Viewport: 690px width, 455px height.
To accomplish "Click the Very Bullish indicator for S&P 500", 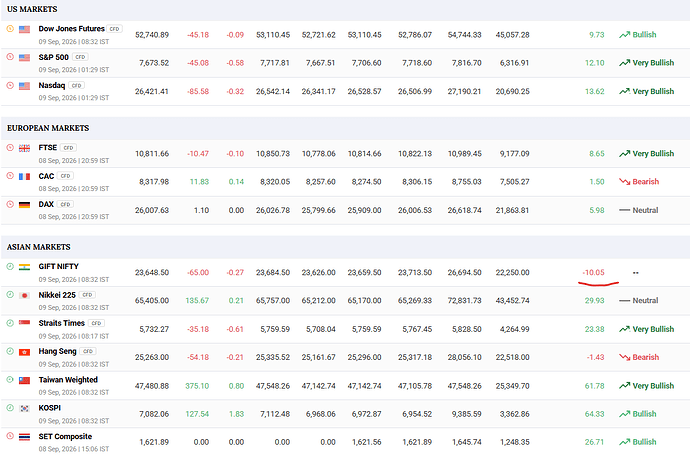I will [646, 63].
